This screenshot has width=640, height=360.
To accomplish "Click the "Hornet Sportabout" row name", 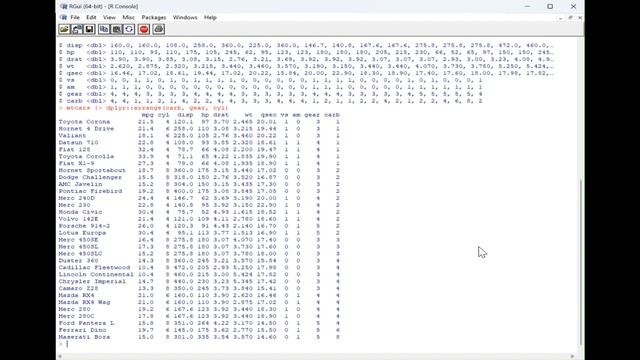I will 92,170.
